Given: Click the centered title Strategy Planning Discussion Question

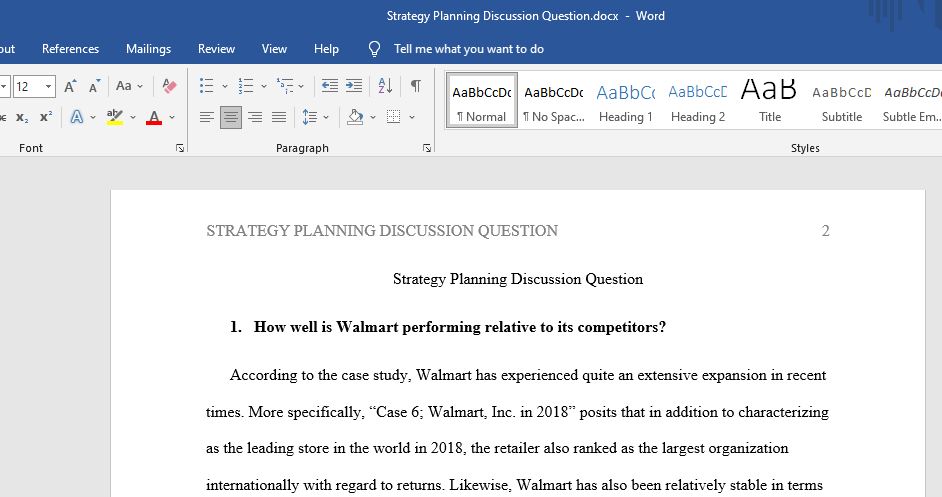Looking at the screenshot, I should point(518,279).
